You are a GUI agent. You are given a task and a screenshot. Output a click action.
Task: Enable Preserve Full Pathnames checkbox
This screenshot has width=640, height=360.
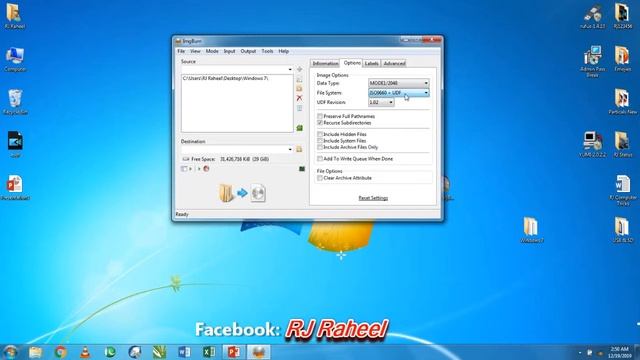[320, 116]
